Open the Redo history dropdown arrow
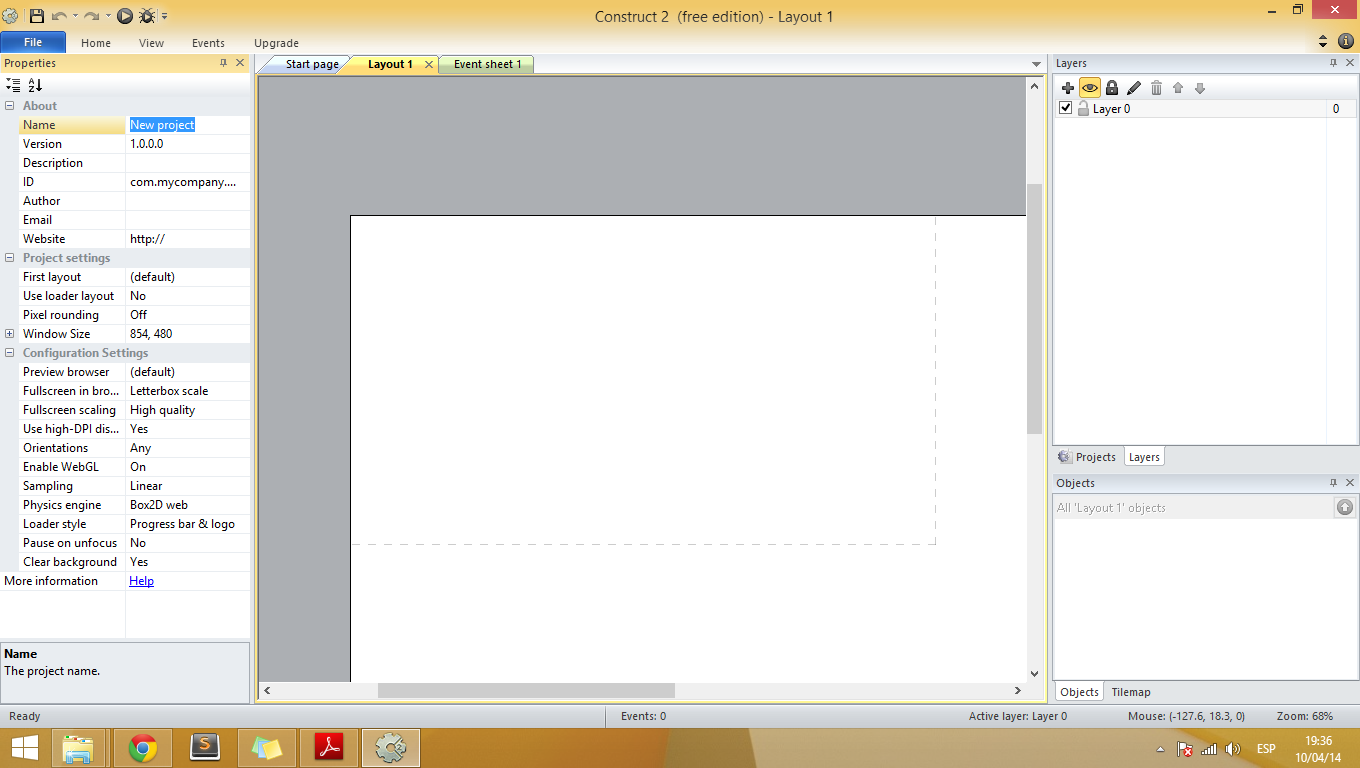Viewport: 1360px width, 768px height. click(107, 16)
